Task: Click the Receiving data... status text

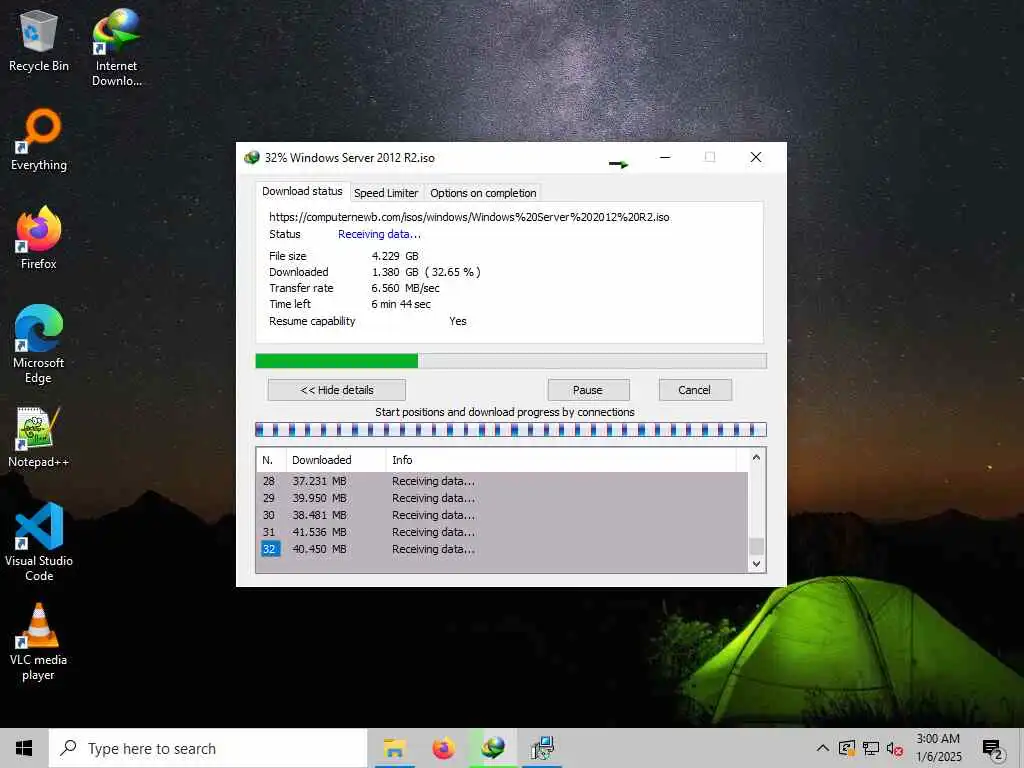Action: point(379,234)
